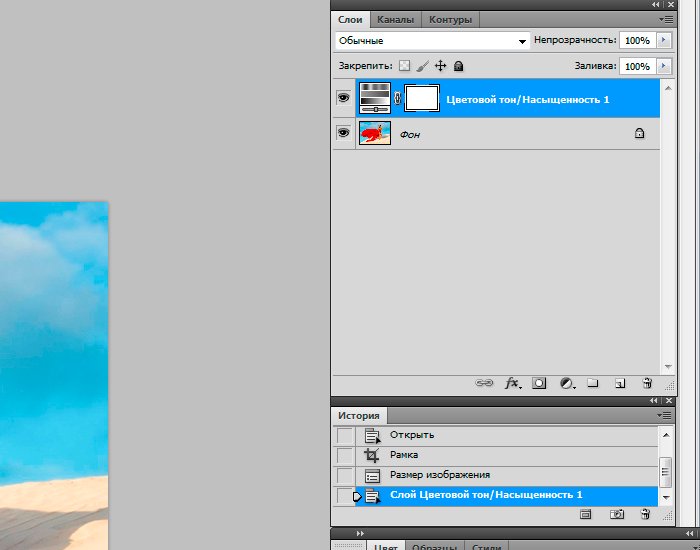The width and height of the screenshot is (700, 550).
Task: Hide the Цветовой тон/Насыщенность 1 layer
Action: pos(343,98)
